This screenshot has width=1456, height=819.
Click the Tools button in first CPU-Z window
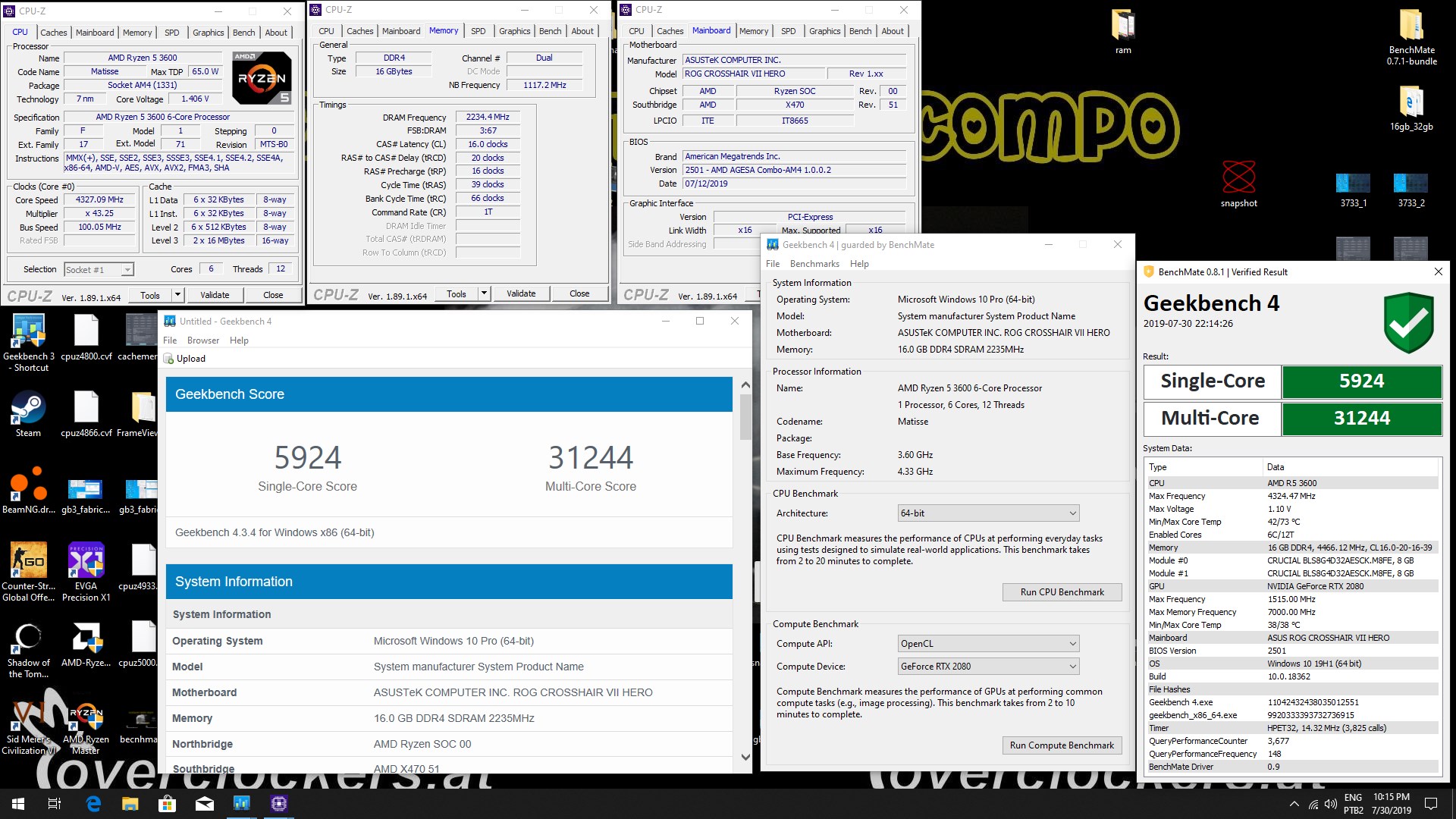coord(150,295)
